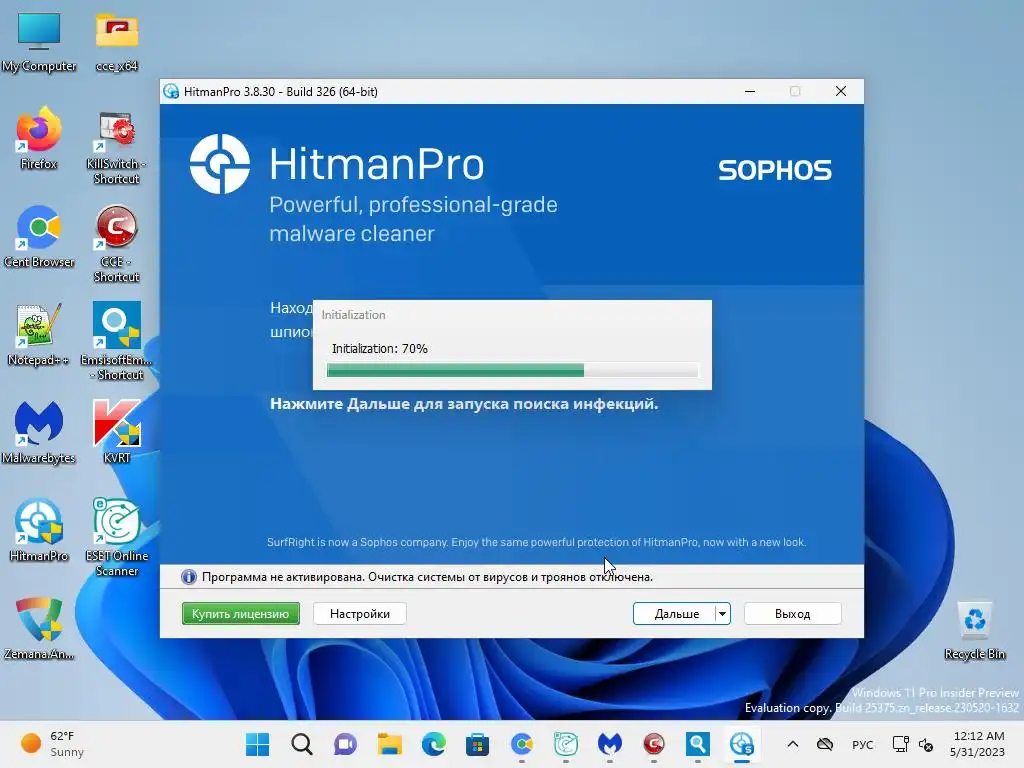Launch Firefox from the desktop
The image size is (1024, 768).
coord(39,139)
